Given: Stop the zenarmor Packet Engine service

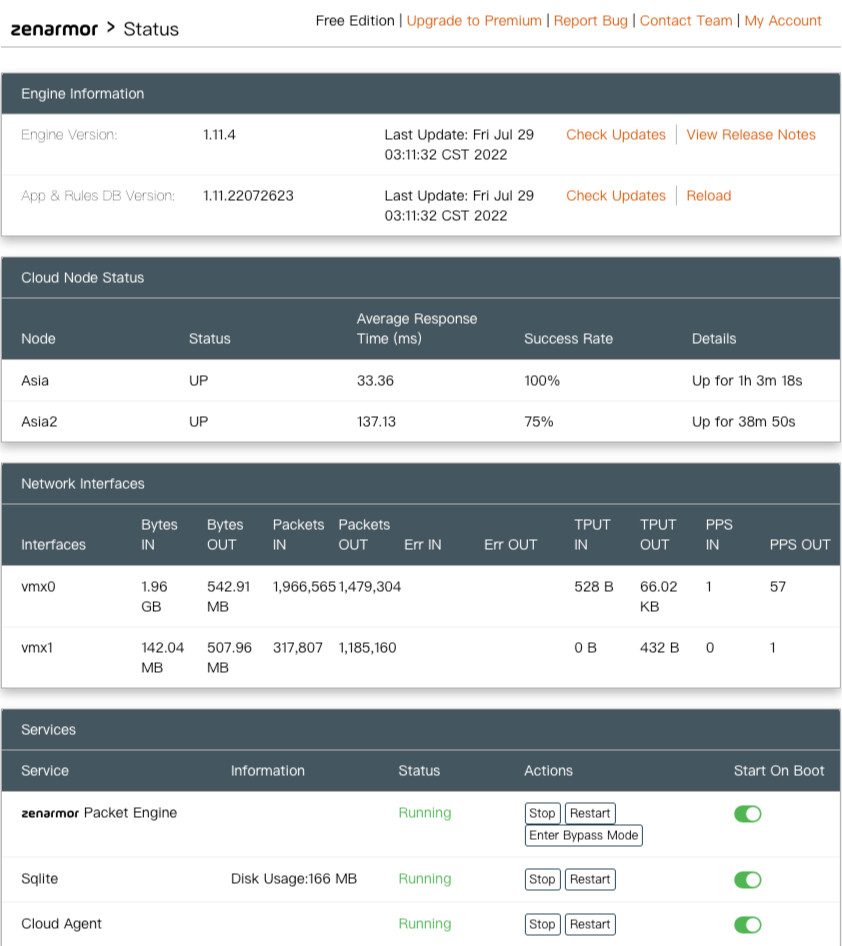Looking at the screenshot, I should point(542,813).
